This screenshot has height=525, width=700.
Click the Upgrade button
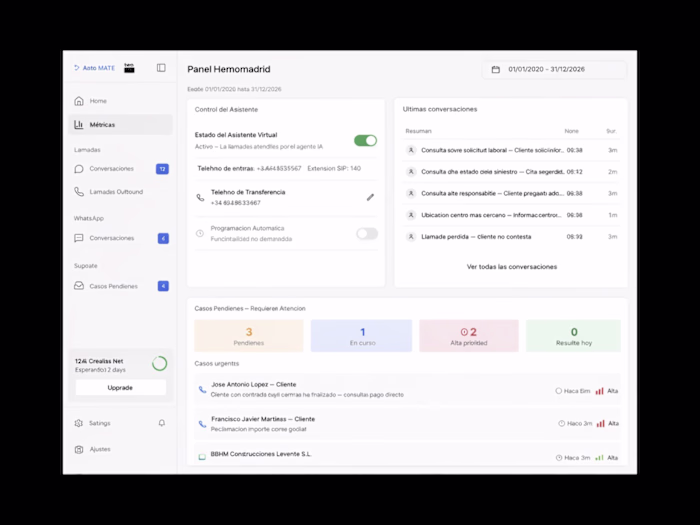(121, 388)
